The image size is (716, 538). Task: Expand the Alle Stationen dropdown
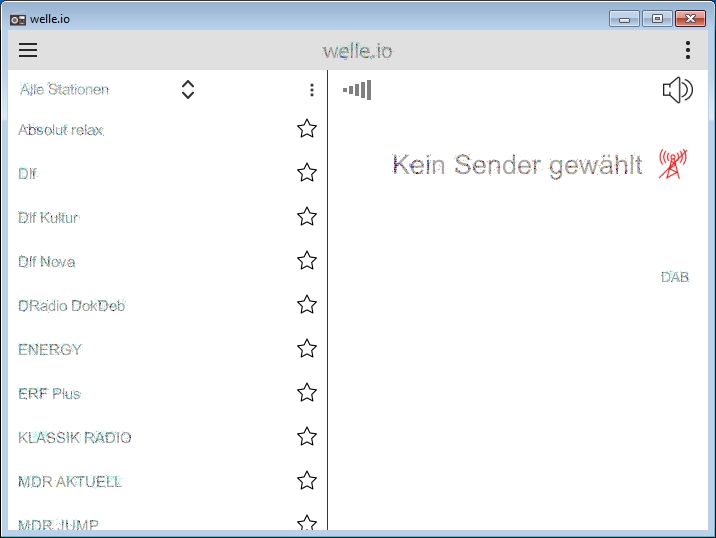click(65, 90)
